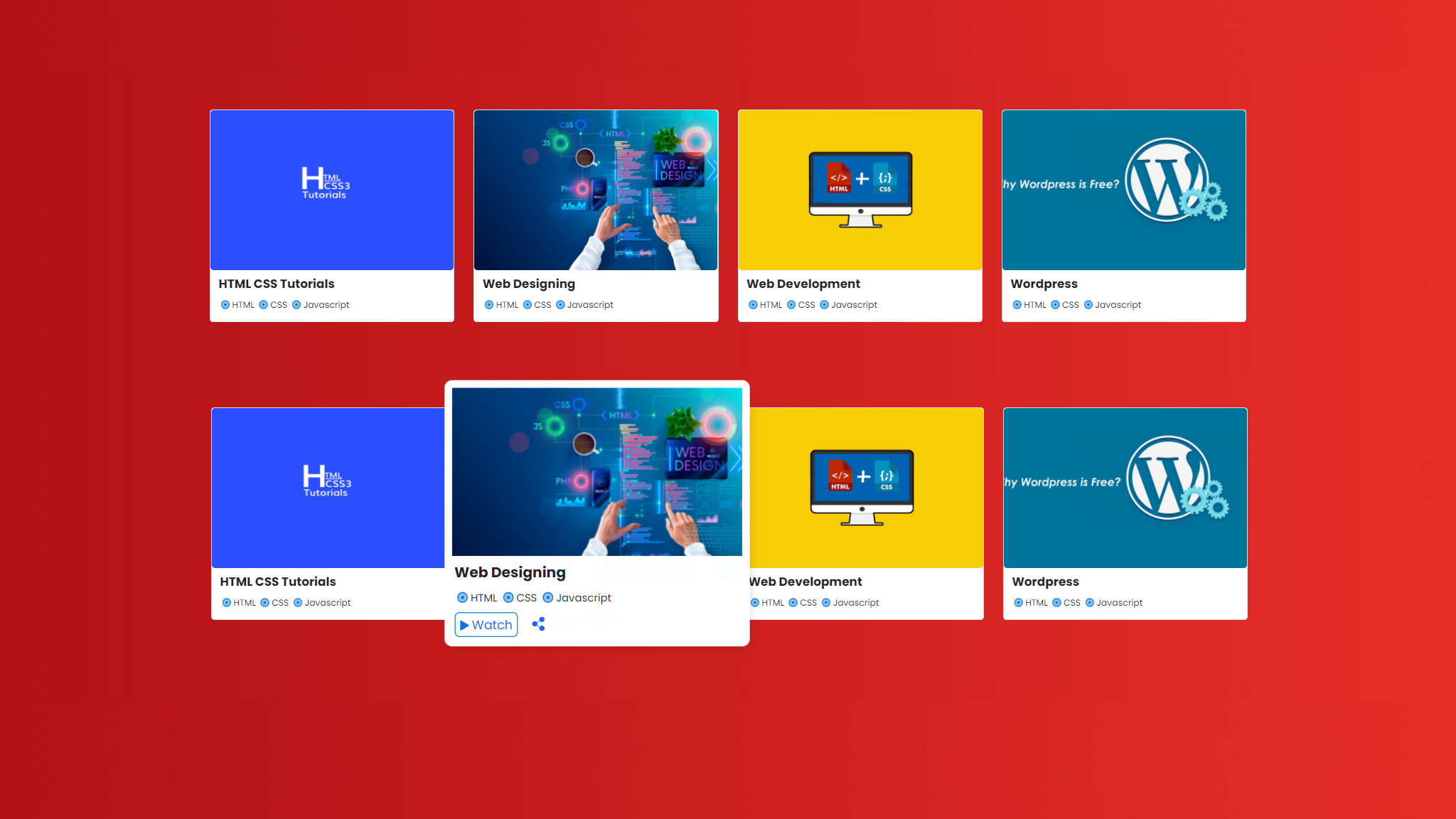The image size is (1456, 819).
Task: Select the Wordpress menu card top row
Action: [x=1124, y=215]
